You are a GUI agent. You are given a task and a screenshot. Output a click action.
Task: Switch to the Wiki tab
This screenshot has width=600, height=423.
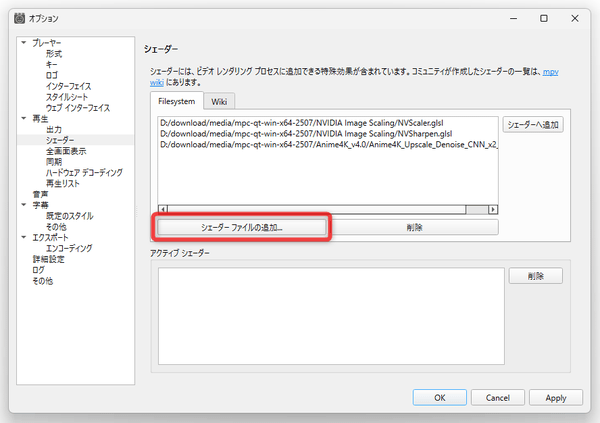tap(219, 101)
